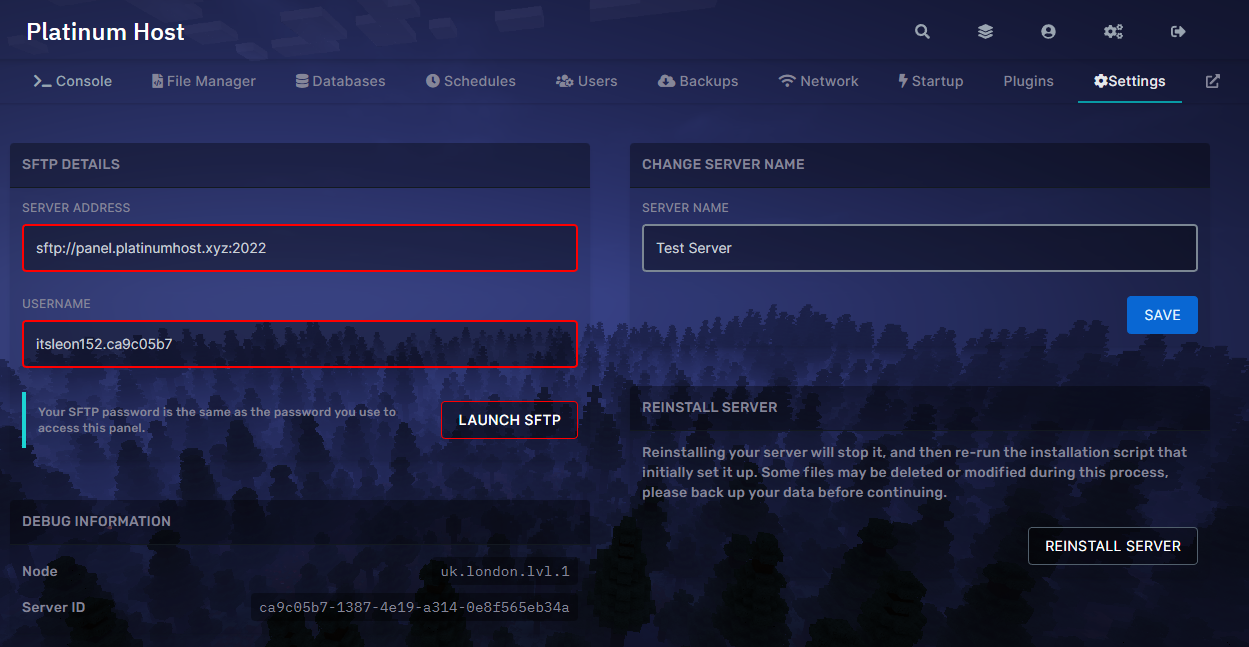
Task: Go to the Databases tab
Action: click(x=340, y=81)
